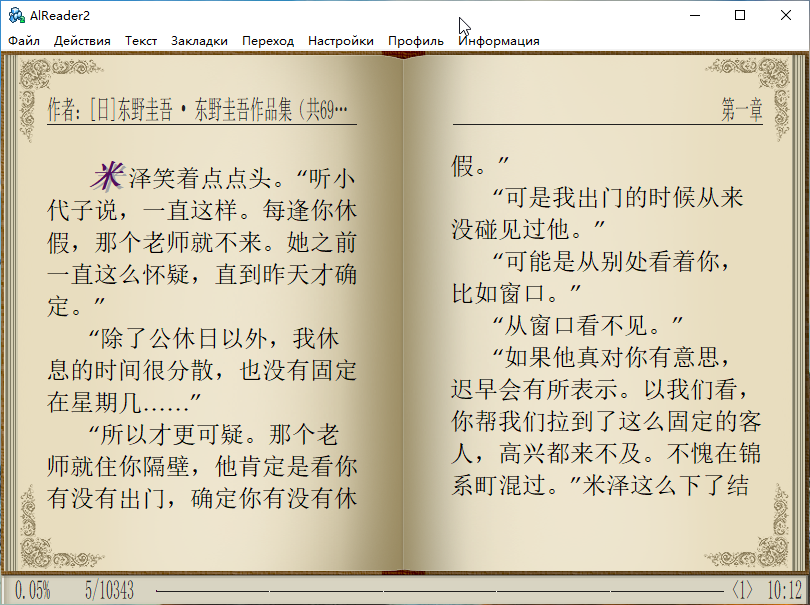
Task: Maximize the AlReader2 window
Action: point(740,15)
